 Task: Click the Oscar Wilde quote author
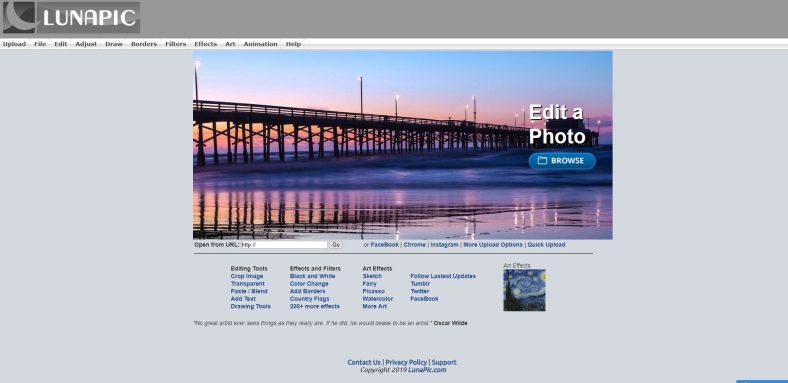pyautogui.click(x=450, y=323)
